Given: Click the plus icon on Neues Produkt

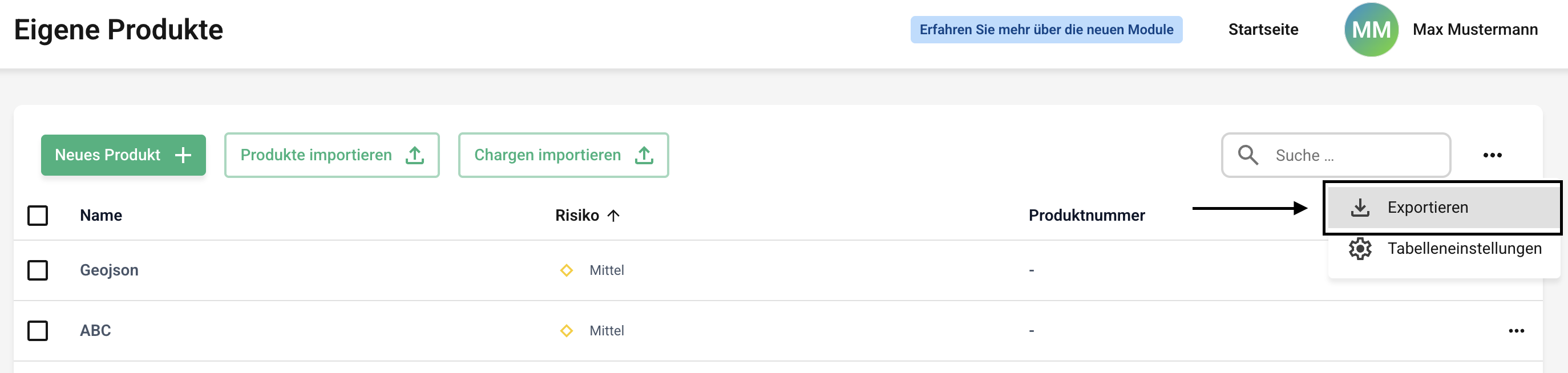Looking at the screenshot, I should pyautogui.click(x=183, y=155).
